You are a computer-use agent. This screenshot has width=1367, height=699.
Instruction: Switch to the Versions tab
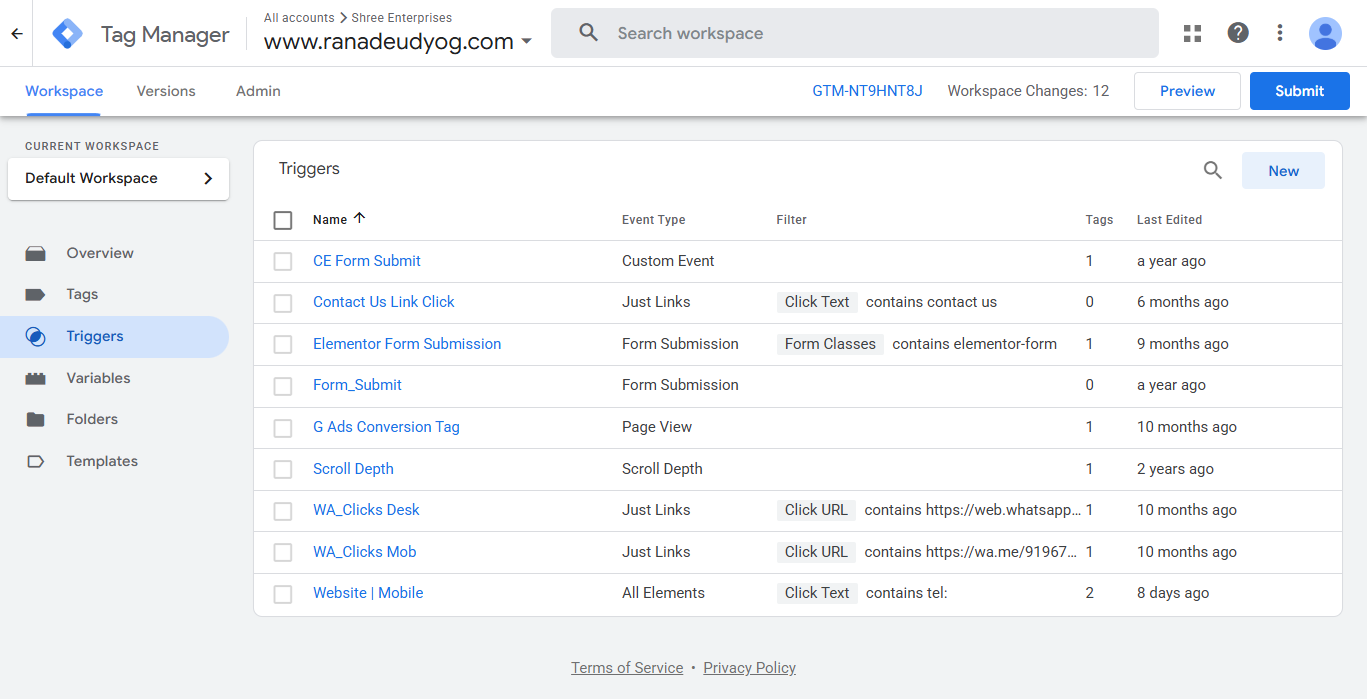coord(166,91)
